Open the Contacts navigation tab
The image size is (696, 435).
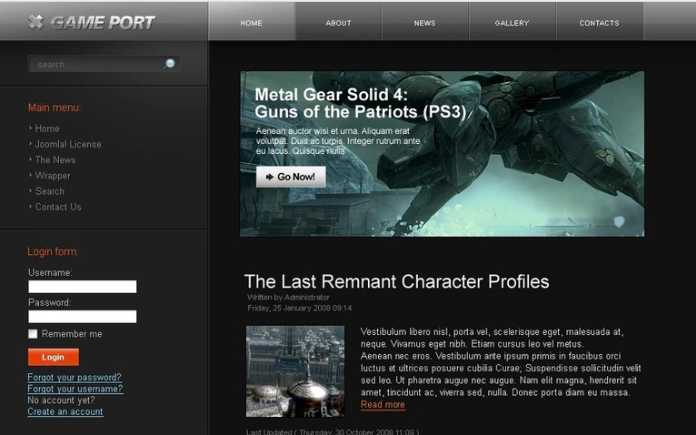pos(599,23)
